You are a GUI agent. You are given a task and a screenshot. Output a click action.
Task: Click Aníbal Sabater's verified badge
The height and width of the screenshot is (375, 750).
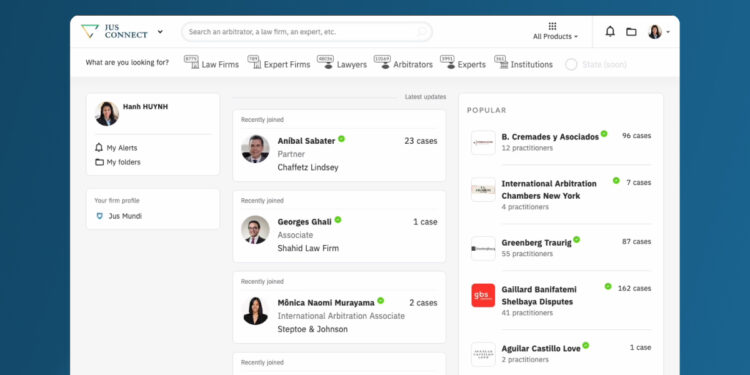341,139
